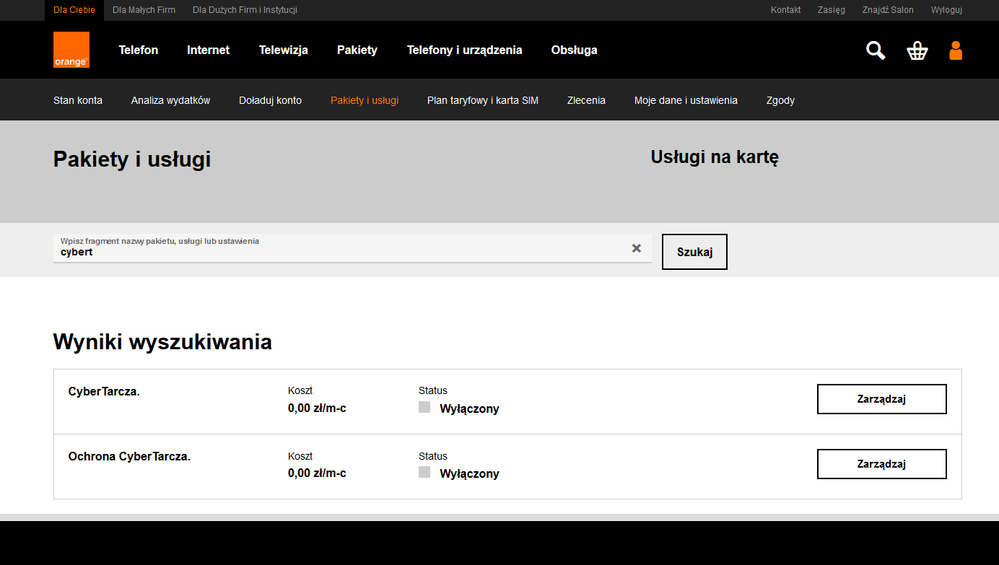Clear the search field with X

point(636,248)
